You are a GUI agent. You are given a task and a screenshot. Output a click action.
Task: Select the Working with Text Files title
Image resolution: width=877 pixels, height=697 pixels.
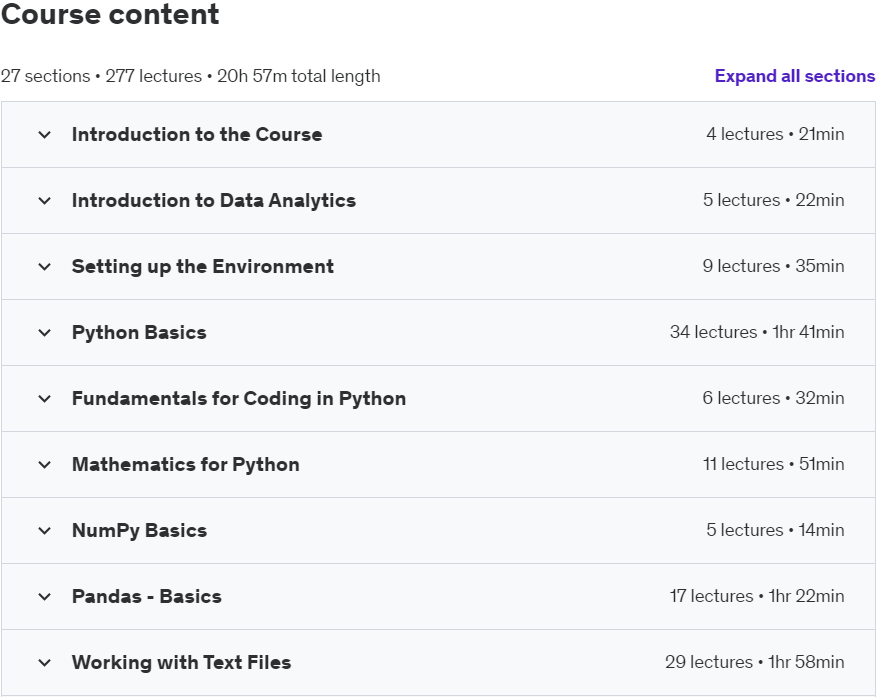point(181,663)
